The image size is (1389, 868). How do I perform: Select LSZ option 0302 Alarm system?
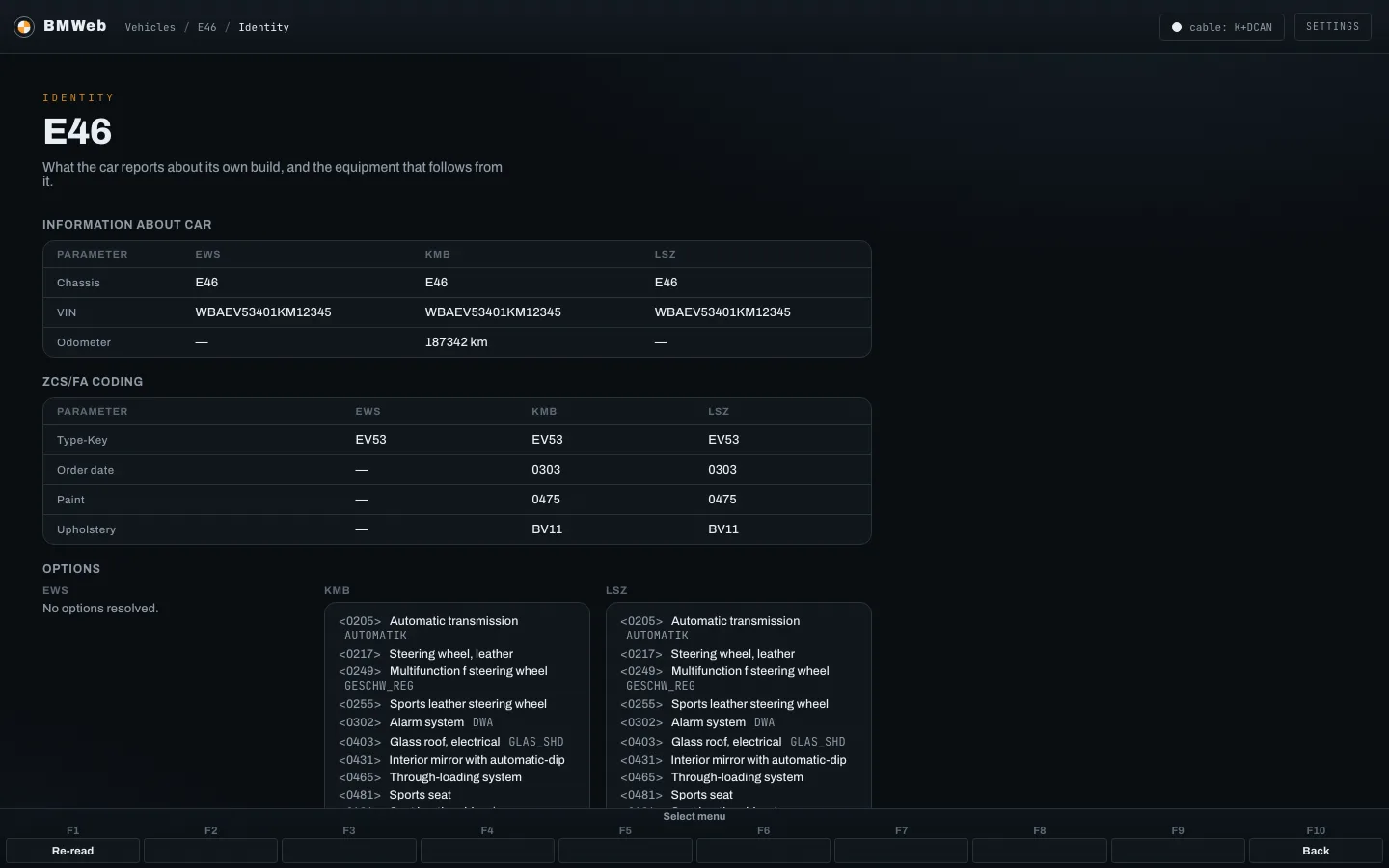[x=739, y=722]
